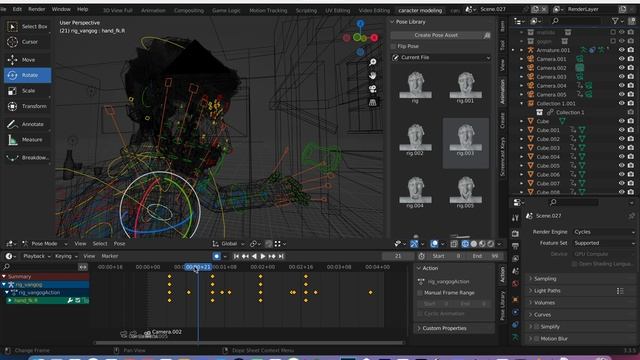Click the current frame number field
This screenshot has height=360, width=640.
[398, 256]
